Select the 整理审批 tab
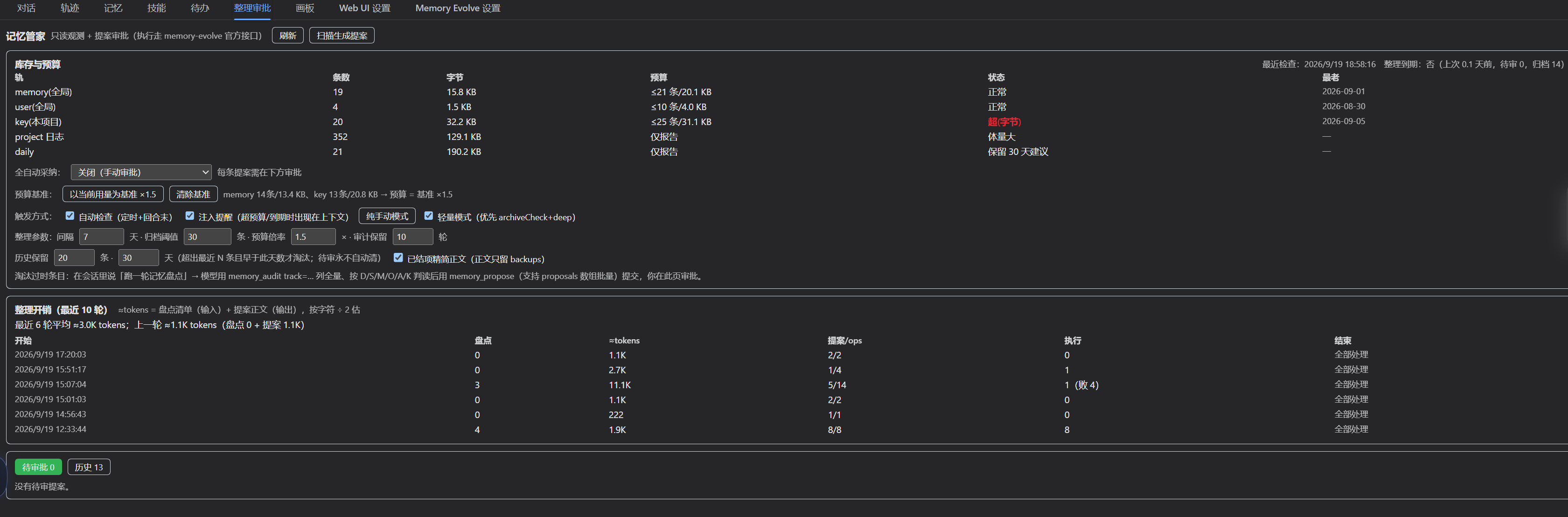The width and height of the screenshot is (1568, 517). (252, 8)
